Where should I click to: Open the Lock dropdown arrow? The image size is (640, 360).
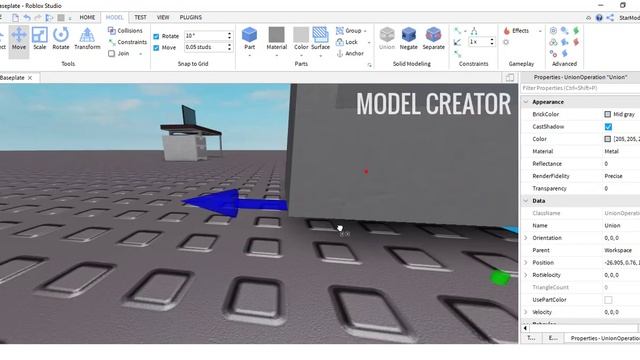pos(369,42)
